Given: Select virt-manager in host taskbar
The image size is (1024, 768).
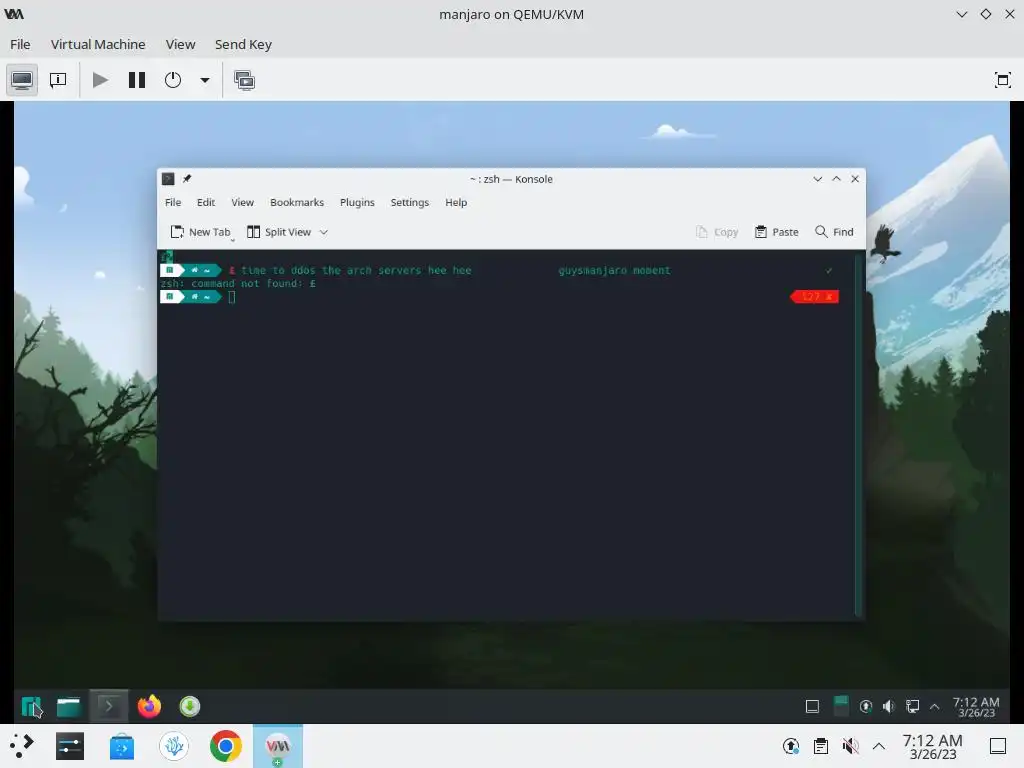Looking at the screenshot, I should click(x=278, y=746).
